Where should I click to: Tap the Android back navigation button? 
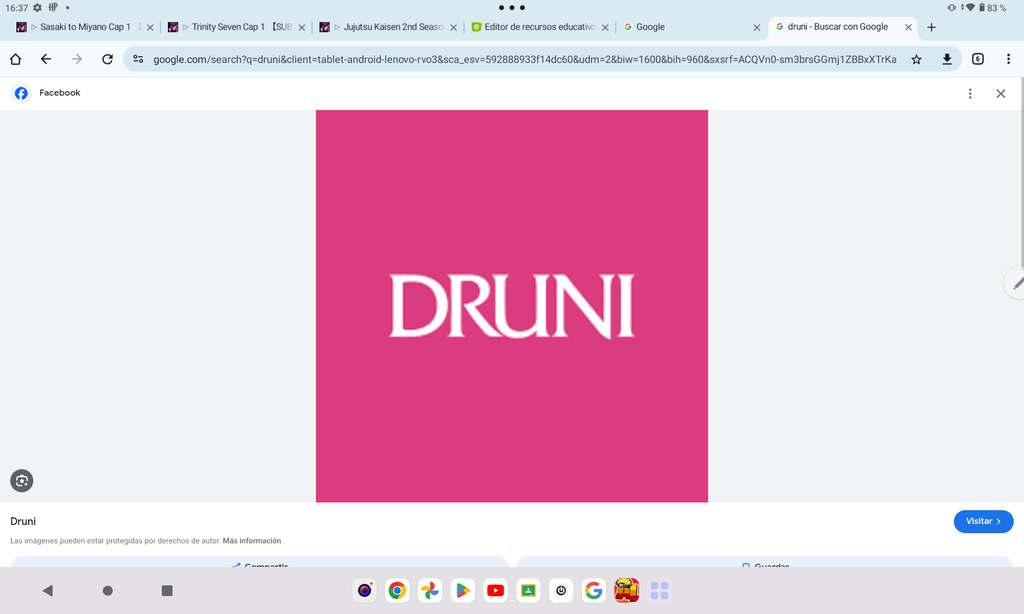point(48,590)
